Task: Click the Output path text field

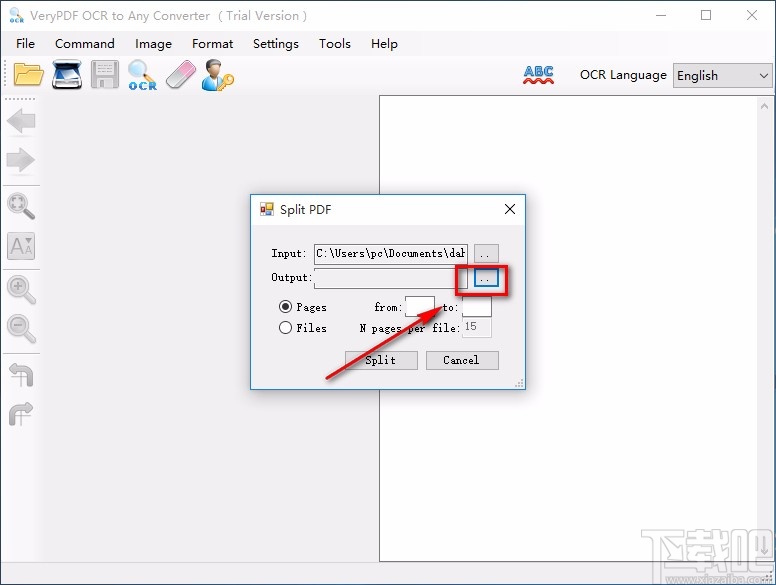Action: (390, 278)
